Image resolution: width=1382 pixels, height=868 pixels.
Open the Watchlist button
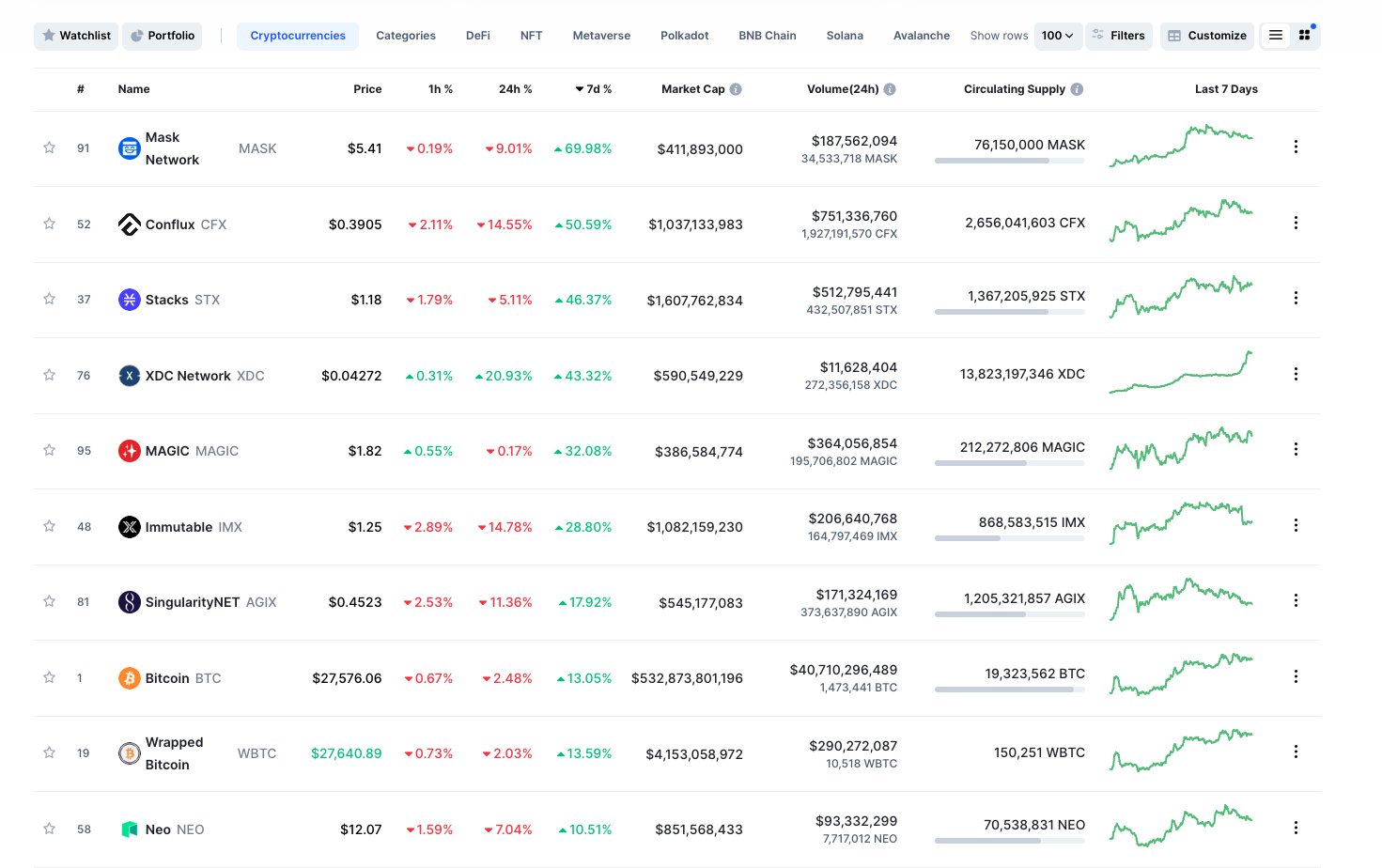tap(76, 36)
